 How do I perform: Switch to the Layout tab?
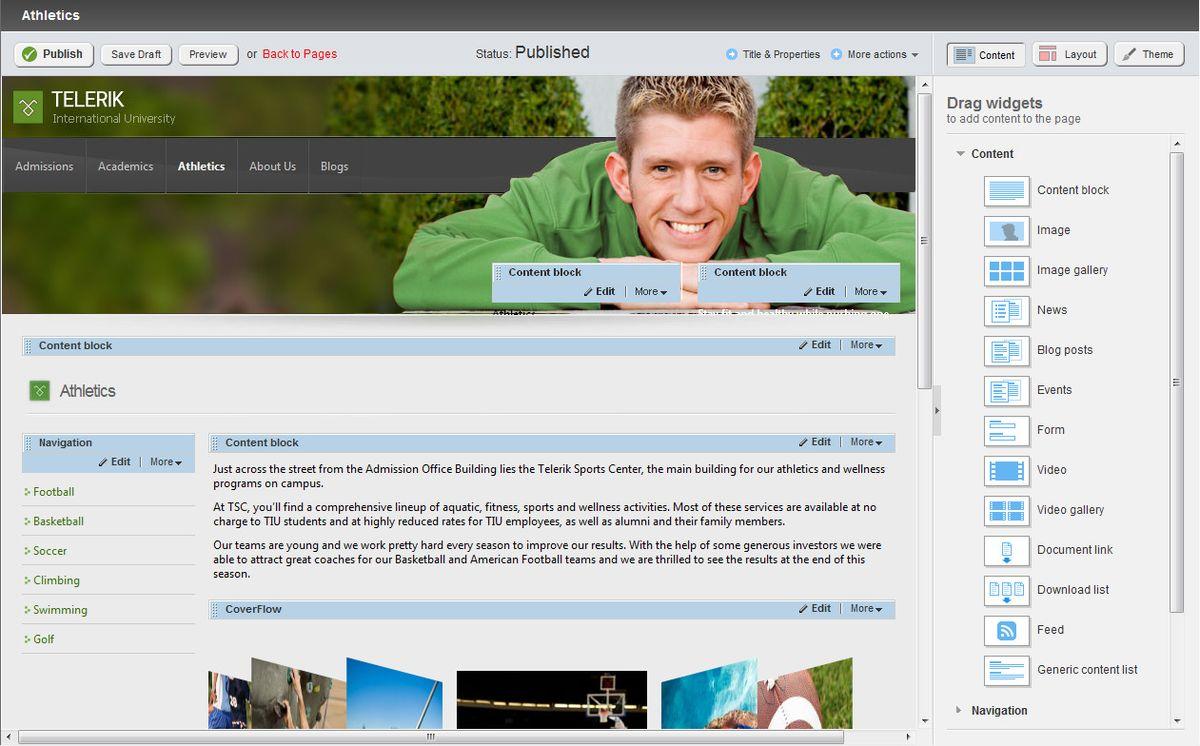[1069, 54]
